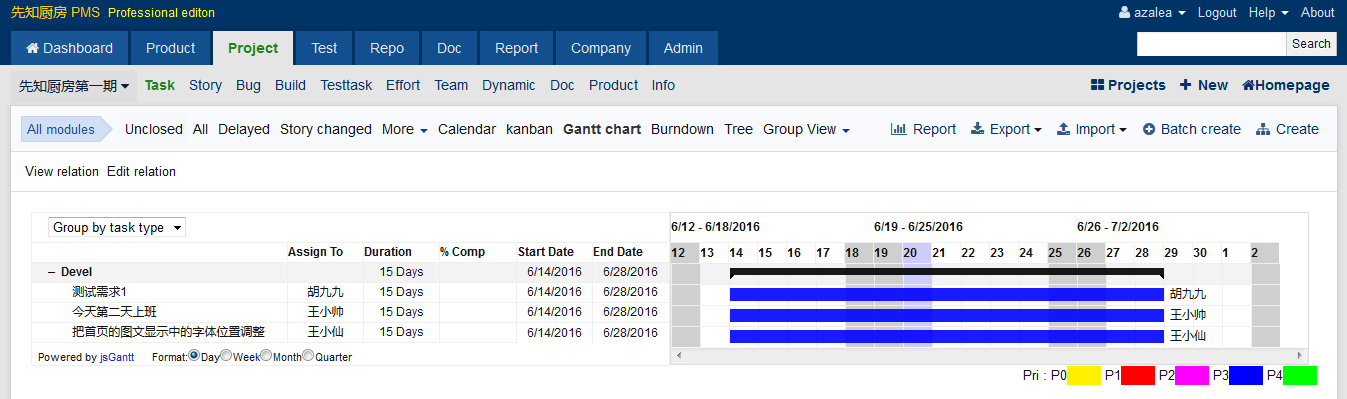Open the Burndown view

682,129
